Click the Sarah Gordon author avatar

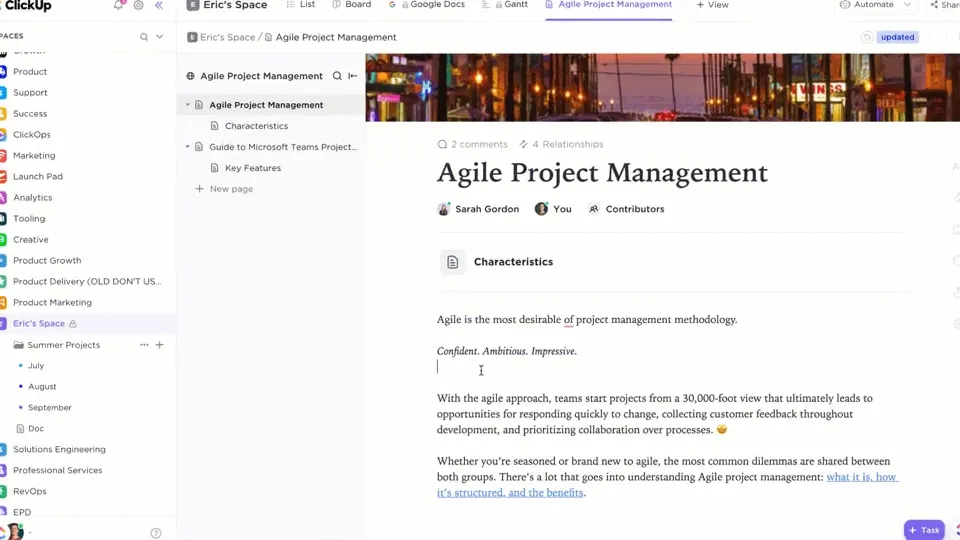point(444,209)
